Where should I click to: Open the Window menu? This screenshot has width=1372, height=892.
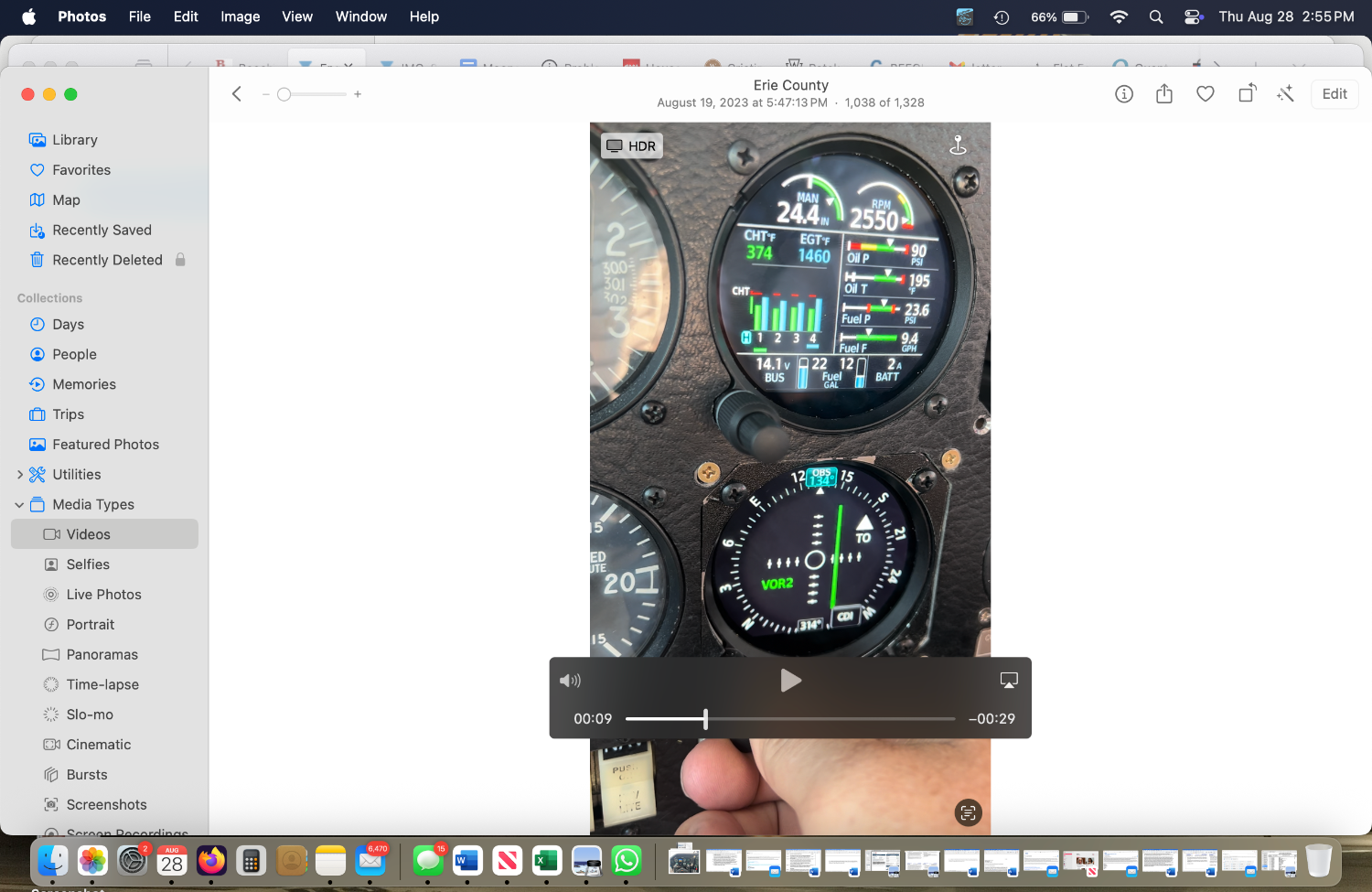361,16
